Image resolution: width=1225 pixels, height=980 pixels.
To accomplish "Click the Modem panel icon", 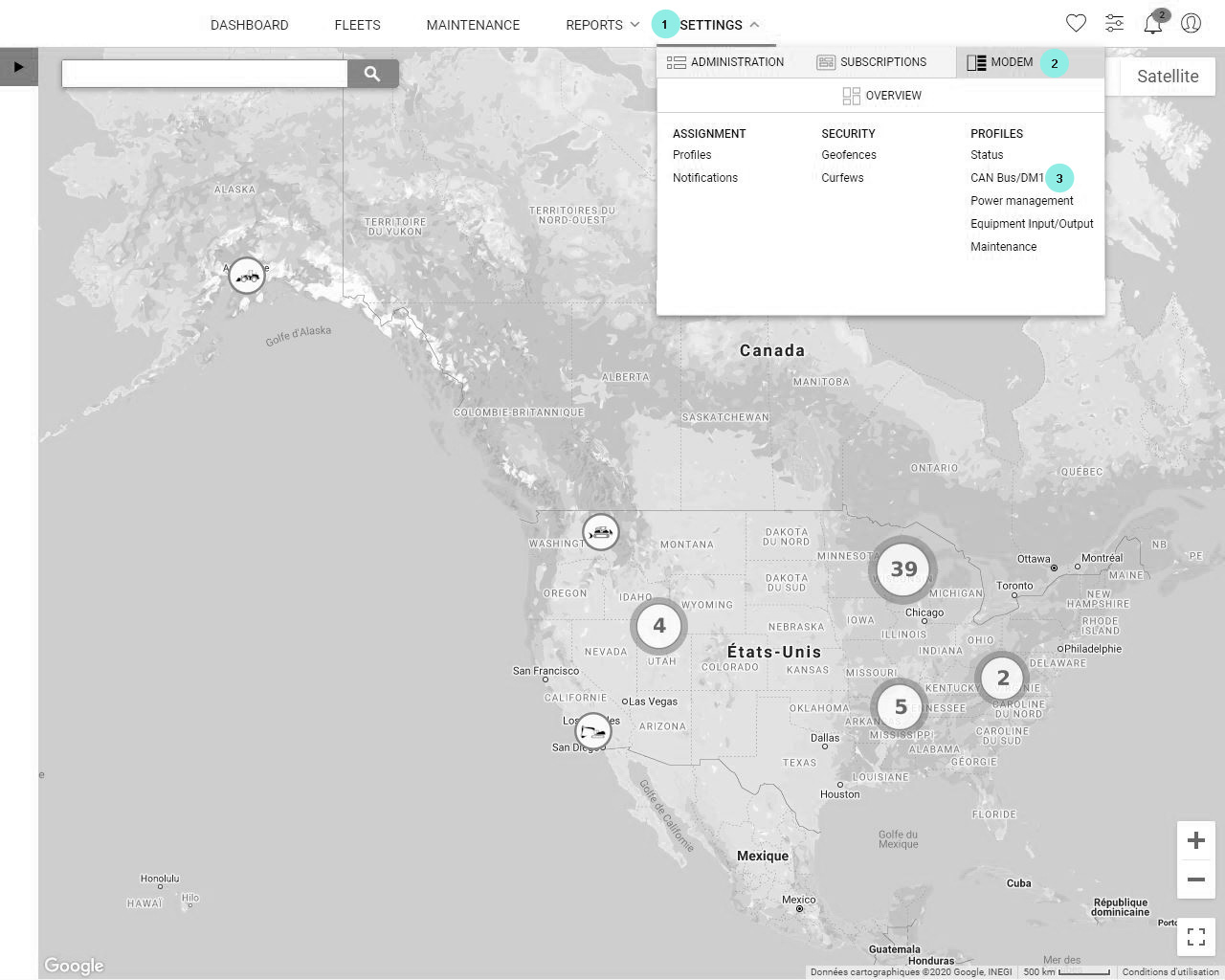I will tap(976, 62).
